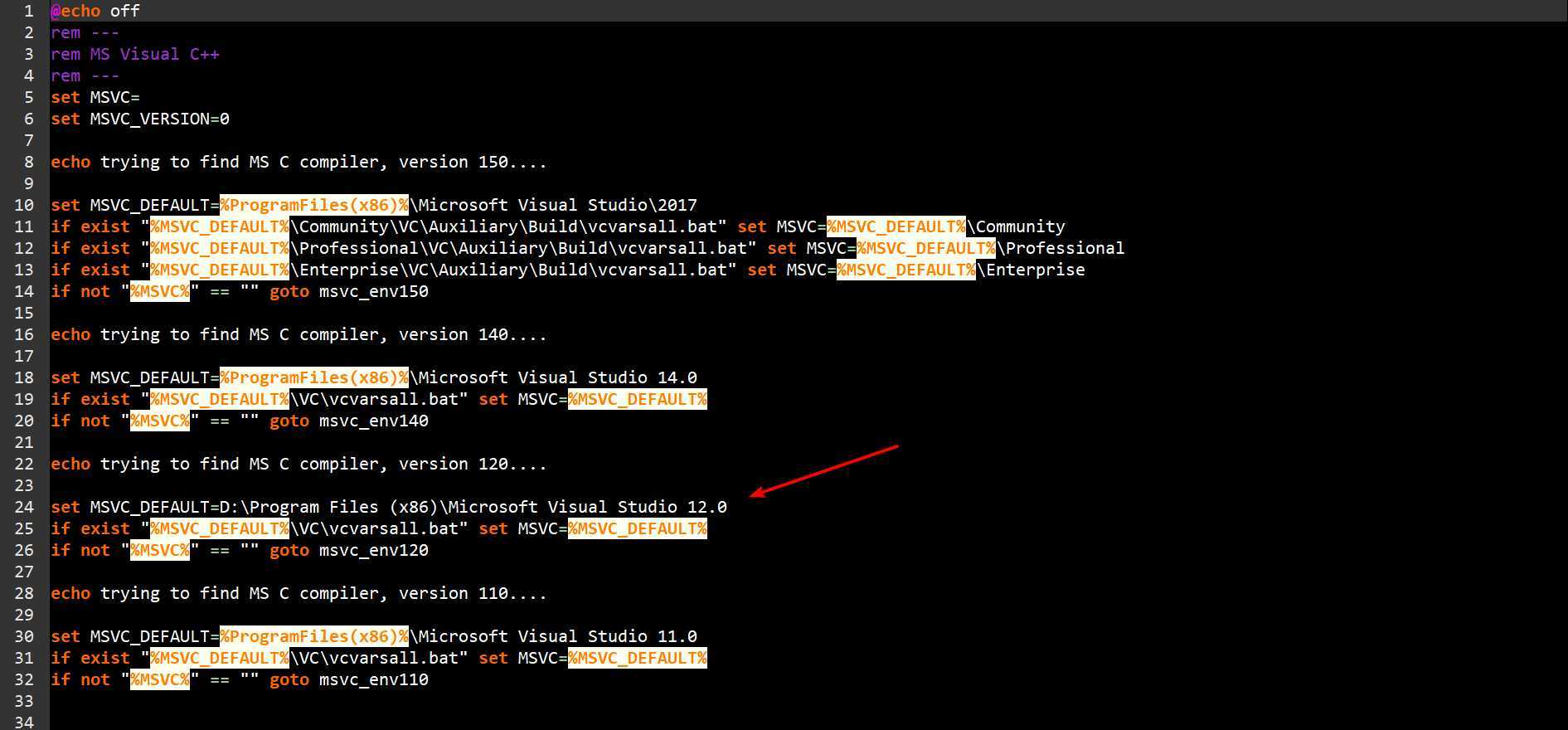Click highlighted %MSVC% on line 14
Viewport: 1568px width, 730px height.
[160, 291]
